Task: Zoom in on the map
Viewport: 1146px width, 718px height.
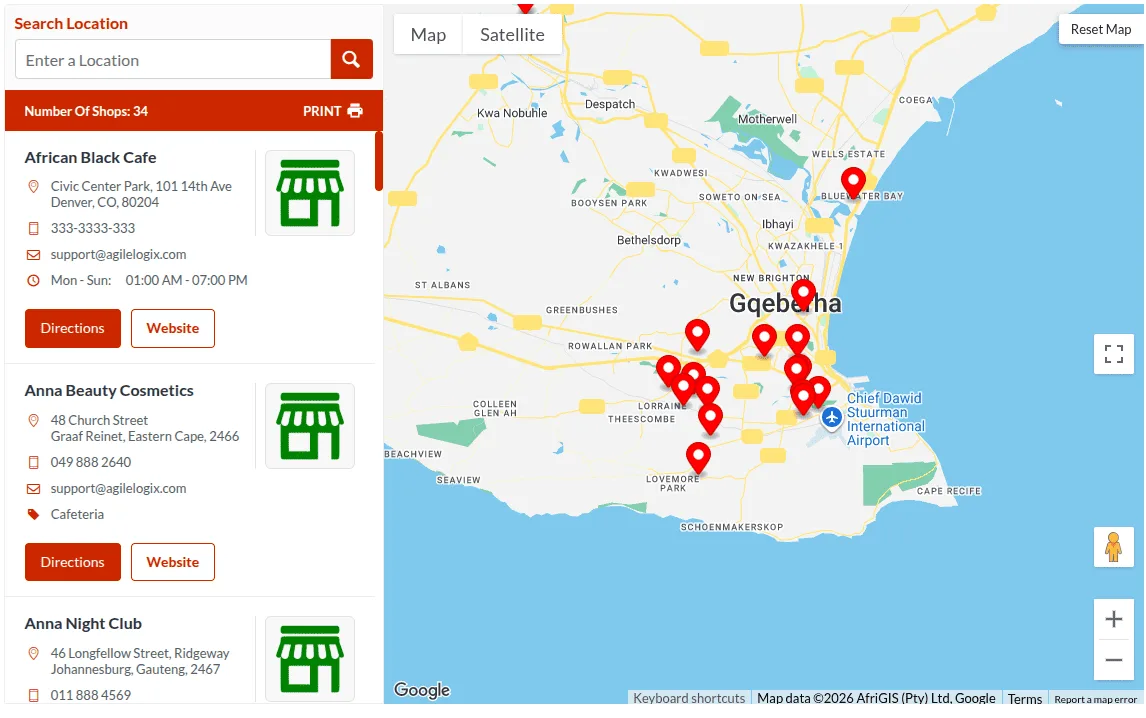Action: (x=1113, y=619)
